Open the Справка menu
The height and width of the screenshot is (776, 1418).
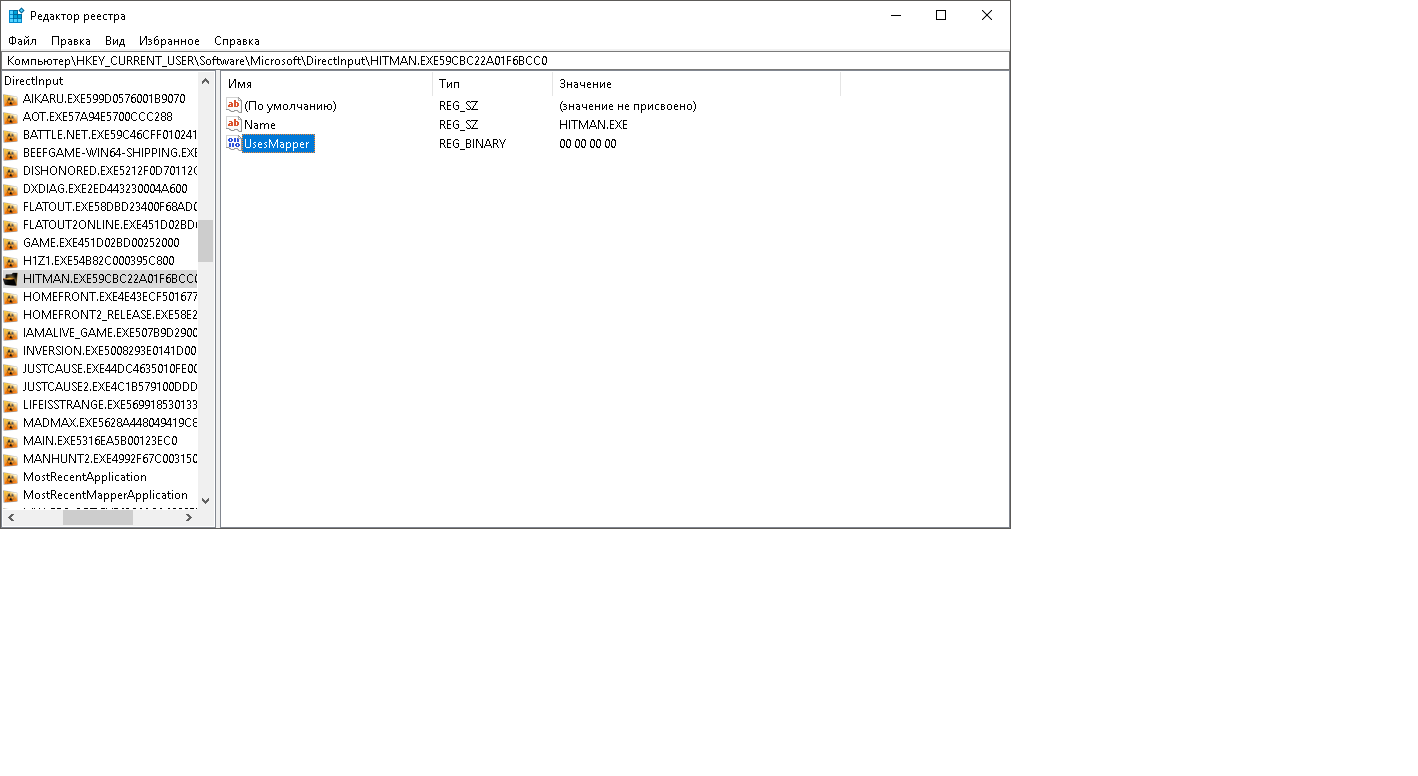pos(237,41)
